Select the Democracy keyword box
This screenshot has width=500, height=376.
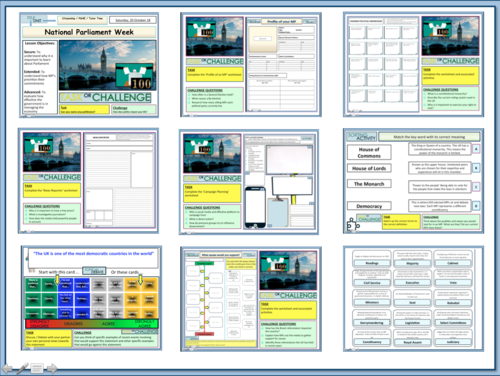pyautogui.click(x=369, y=206)
